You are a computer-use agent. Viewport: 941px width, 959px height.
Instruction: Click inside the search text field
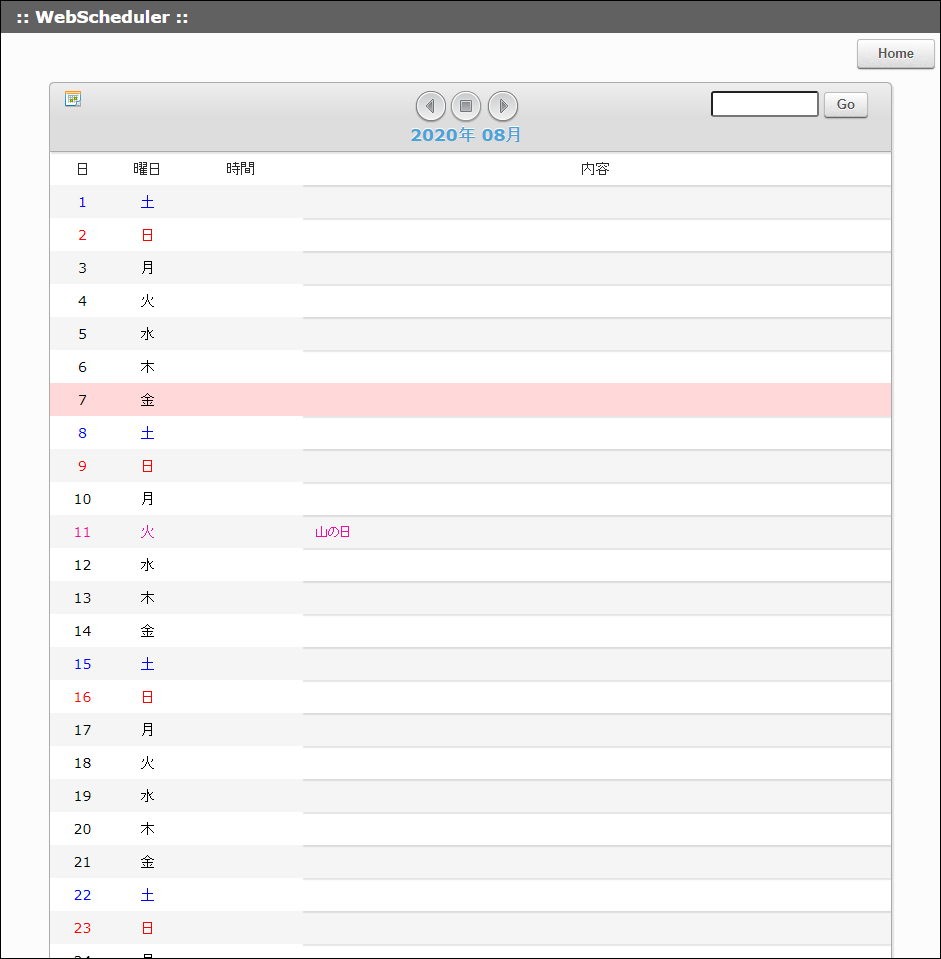[x=764, y=103]
